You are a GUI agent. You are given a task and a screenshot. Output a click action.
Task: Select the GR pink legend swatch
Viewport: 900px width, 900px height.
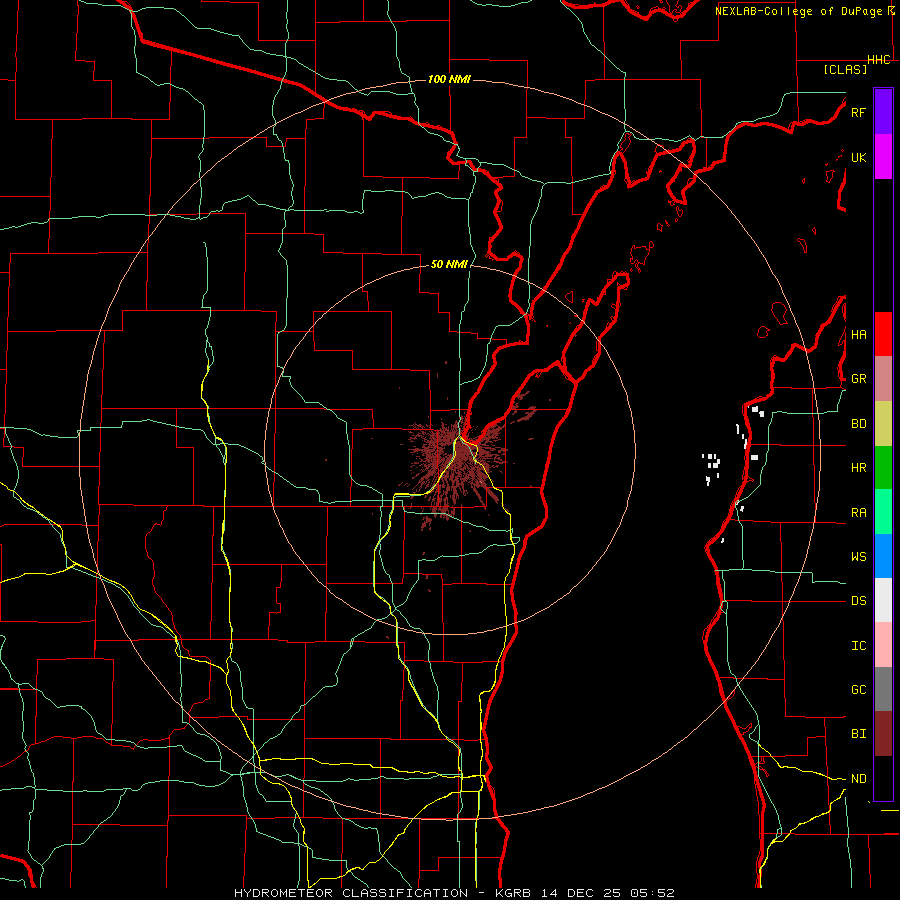(883, 379)
